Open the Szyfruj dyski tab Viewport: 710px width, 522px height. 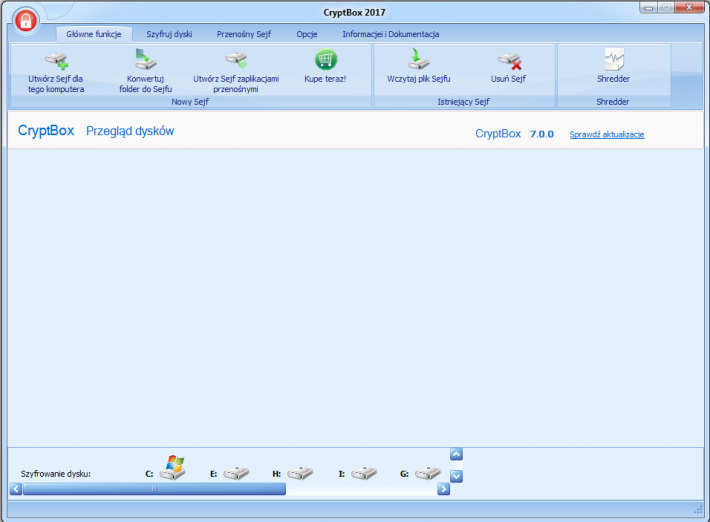point(169,34)
